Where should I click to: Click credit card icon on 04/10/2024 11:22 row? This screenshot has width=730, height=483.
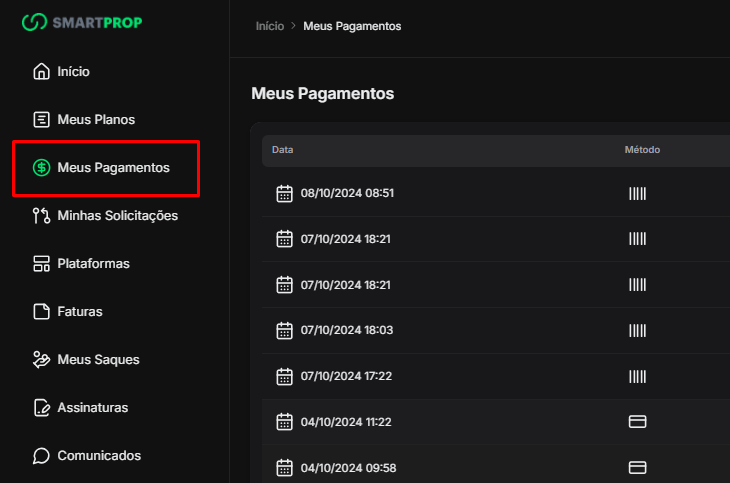pos(637,422)
